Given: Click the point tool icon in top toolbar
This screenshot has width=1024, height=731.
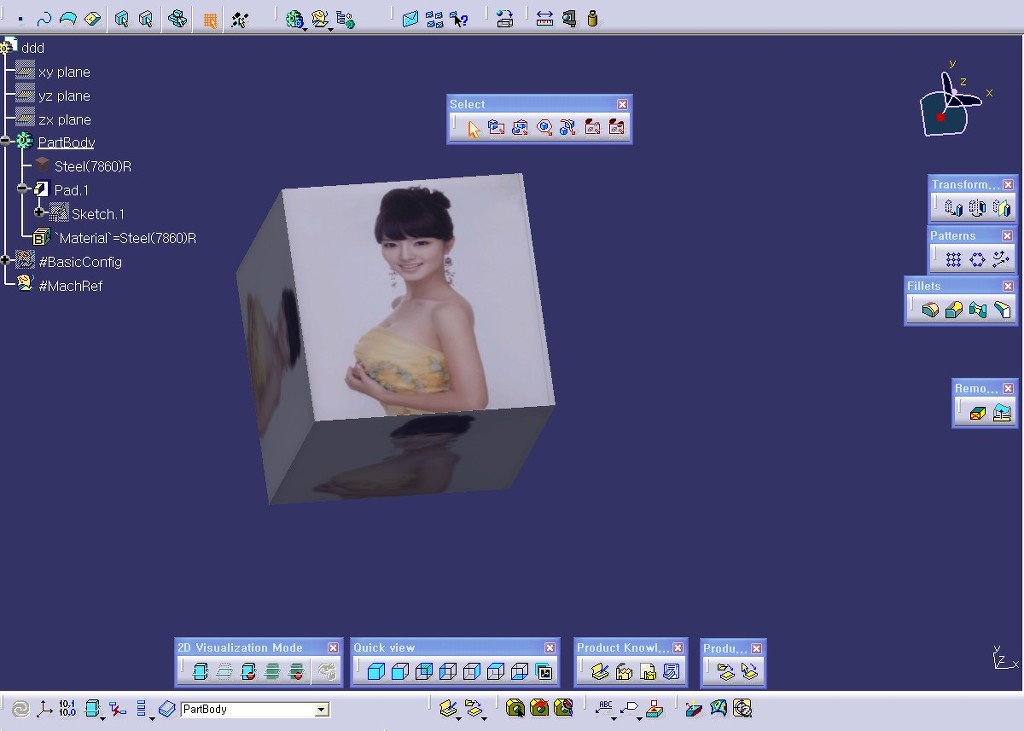Looking at the screenshot, I should tap(20, 19).
